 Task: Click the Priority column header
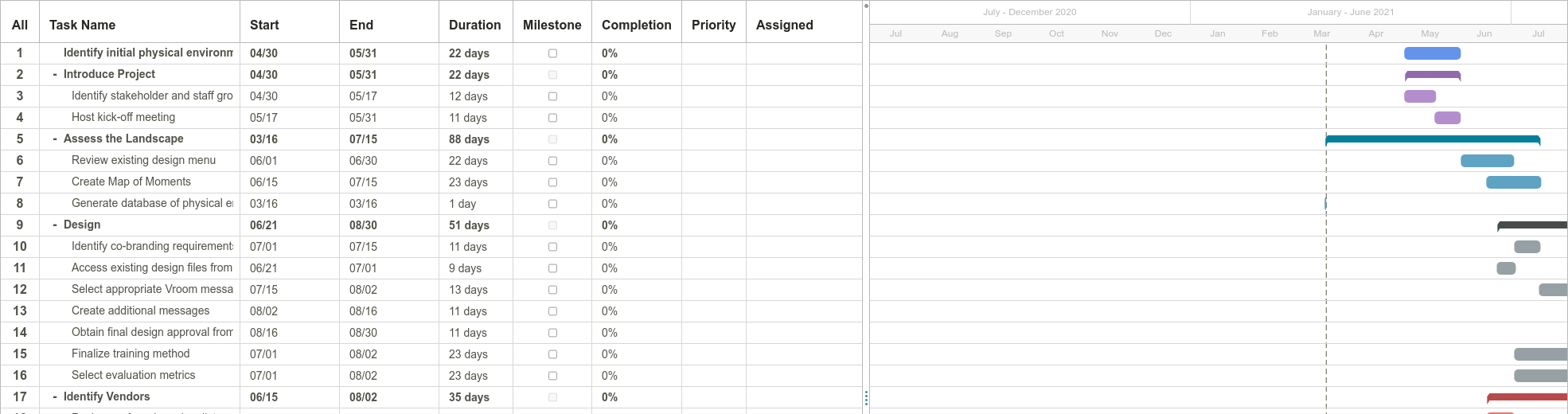click(713, 25)
